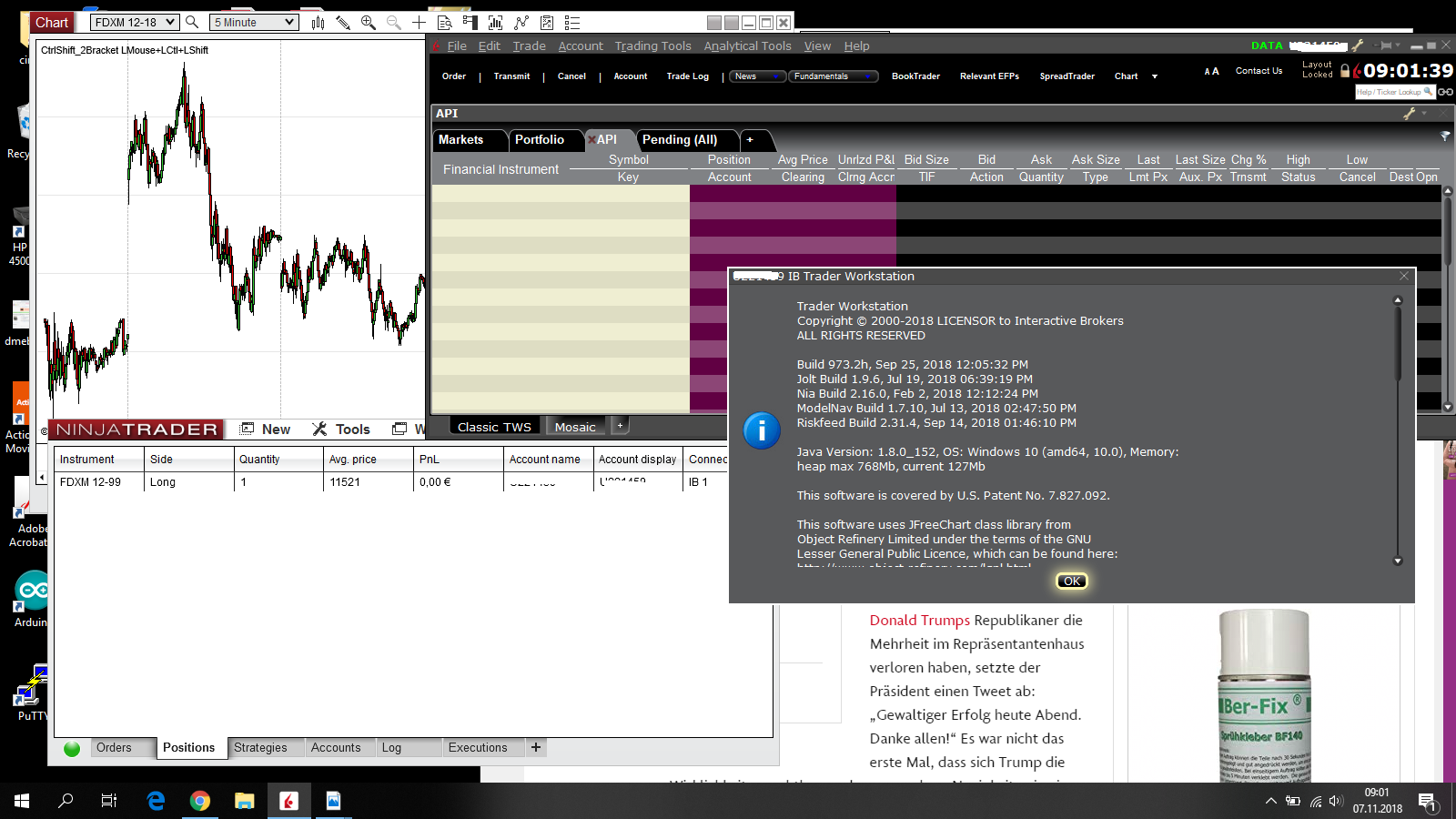This screenshot has width=1456, height=819.
Task: Click OK in the IB Trader Workstation dialog
Action: pos(1072,581)
